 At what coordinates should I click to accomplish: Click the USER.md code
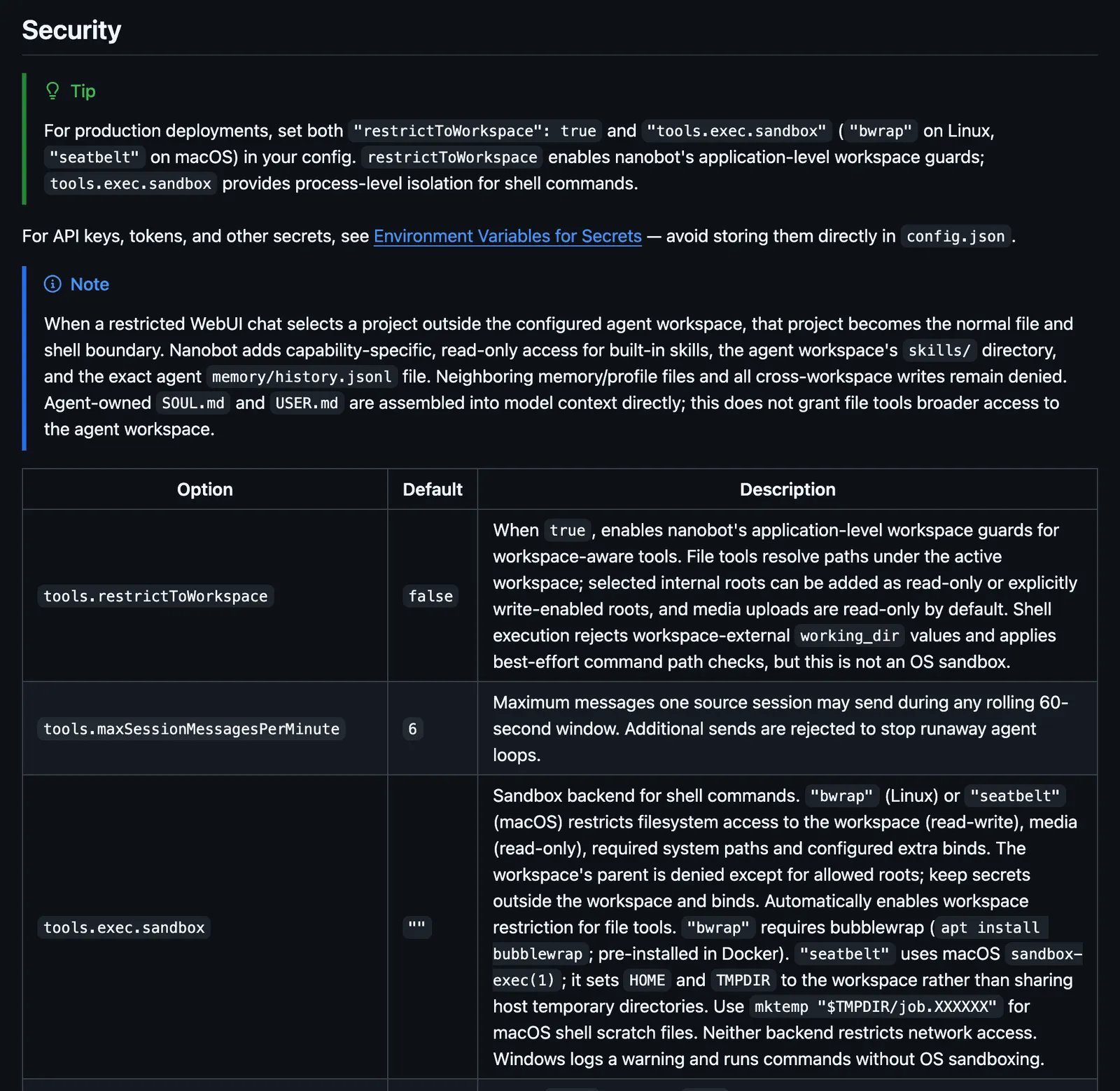click(x=307, y=403)
